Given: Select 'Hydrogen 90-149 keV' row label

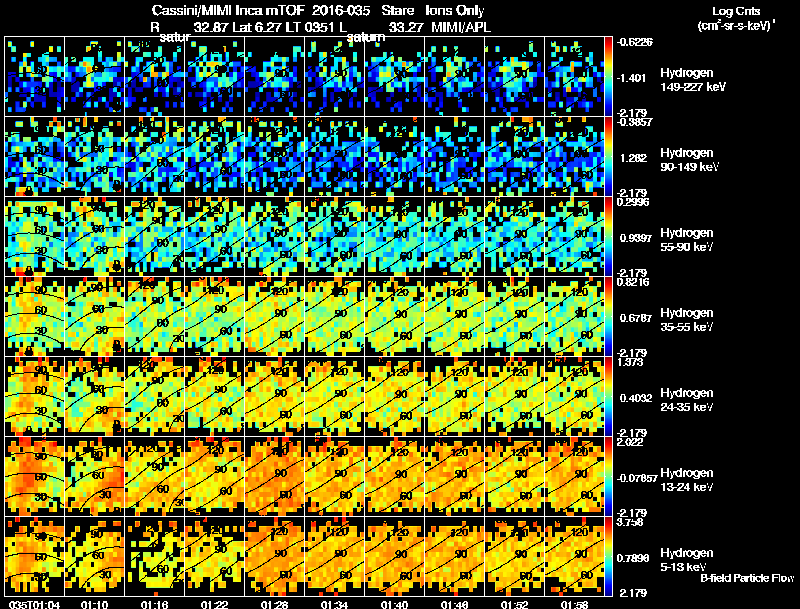Looking at the screenshot, I should (689, 160).
